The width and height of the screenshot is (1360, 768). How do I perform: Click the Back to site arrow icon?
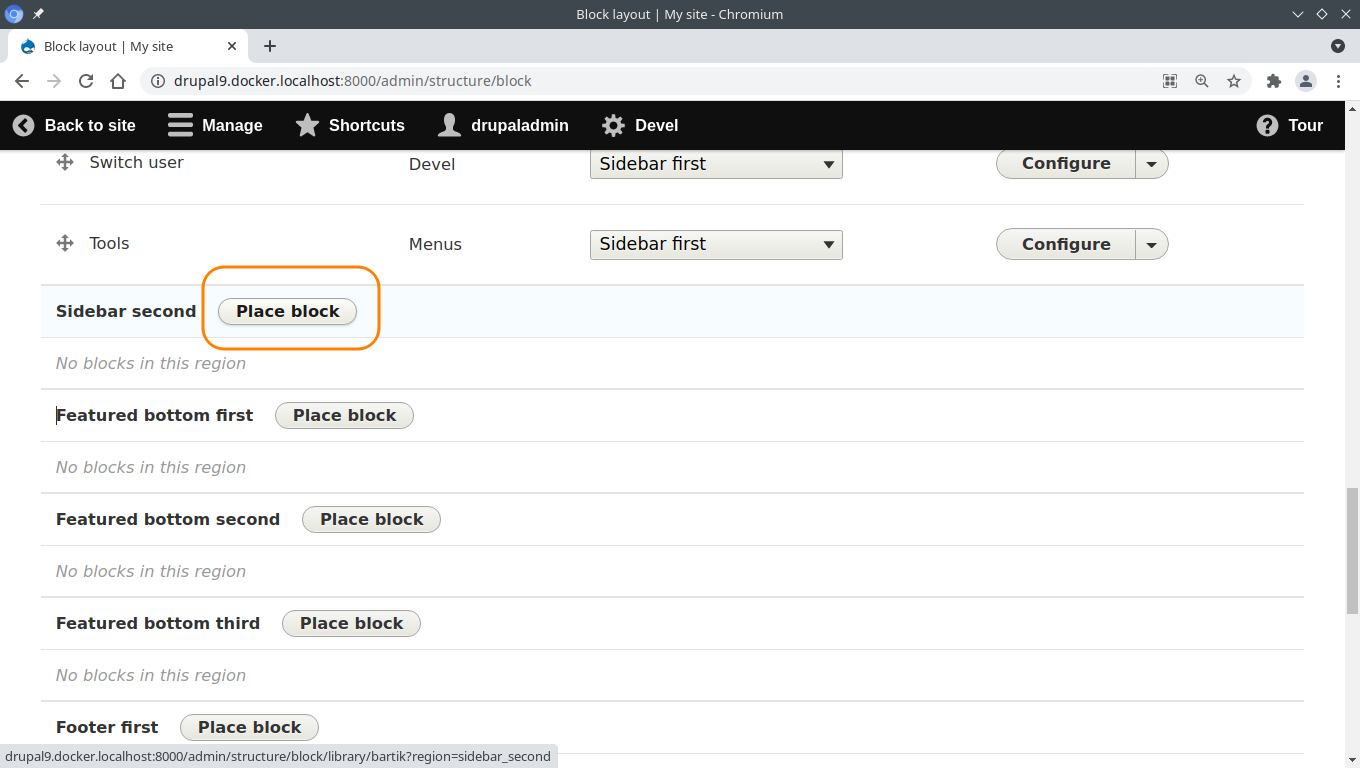pyautogui.click(x=23, y=125)
